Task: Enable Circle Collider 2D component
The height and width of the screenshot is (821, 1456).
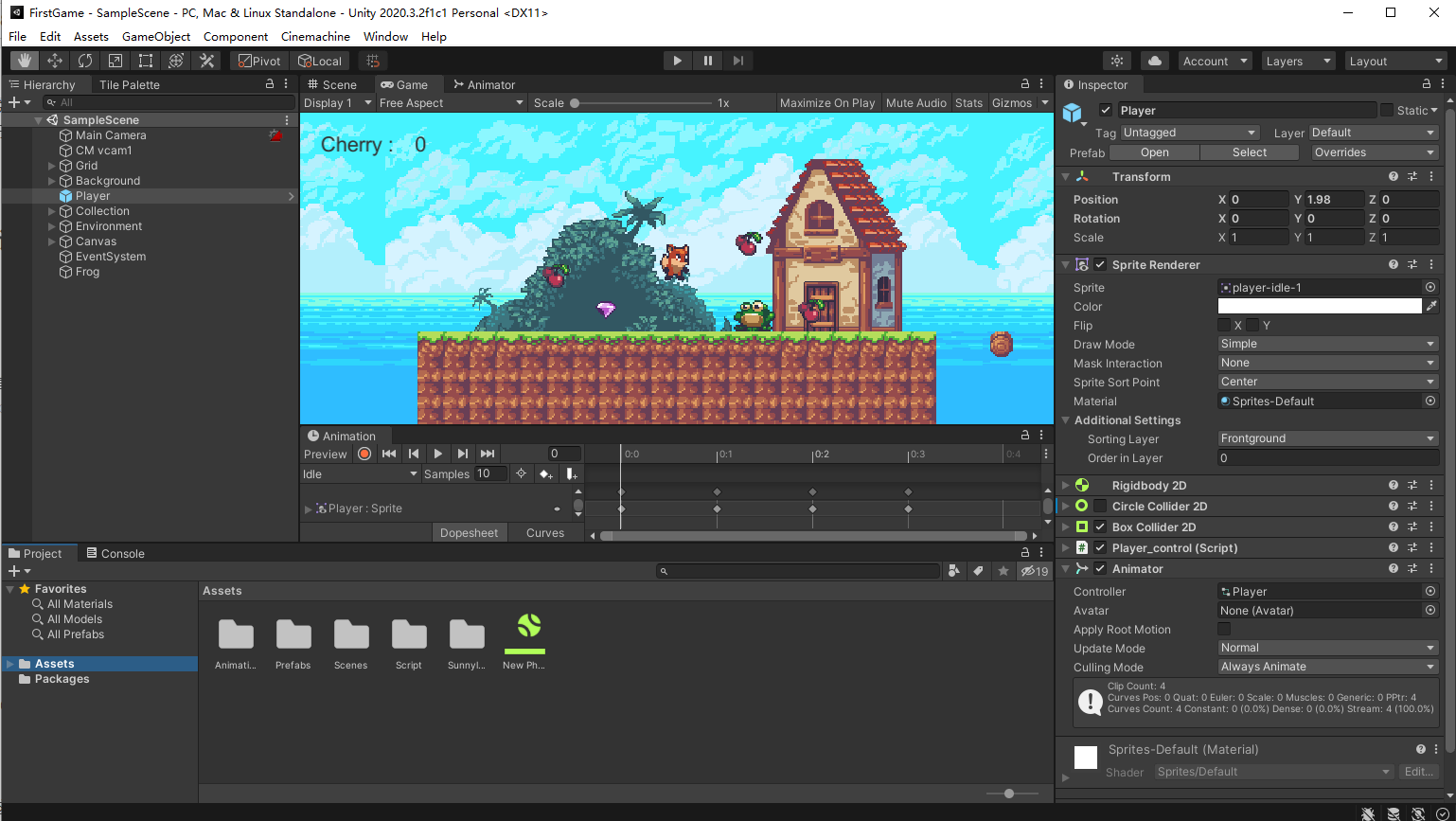Action: click(x=1100, y=506)
